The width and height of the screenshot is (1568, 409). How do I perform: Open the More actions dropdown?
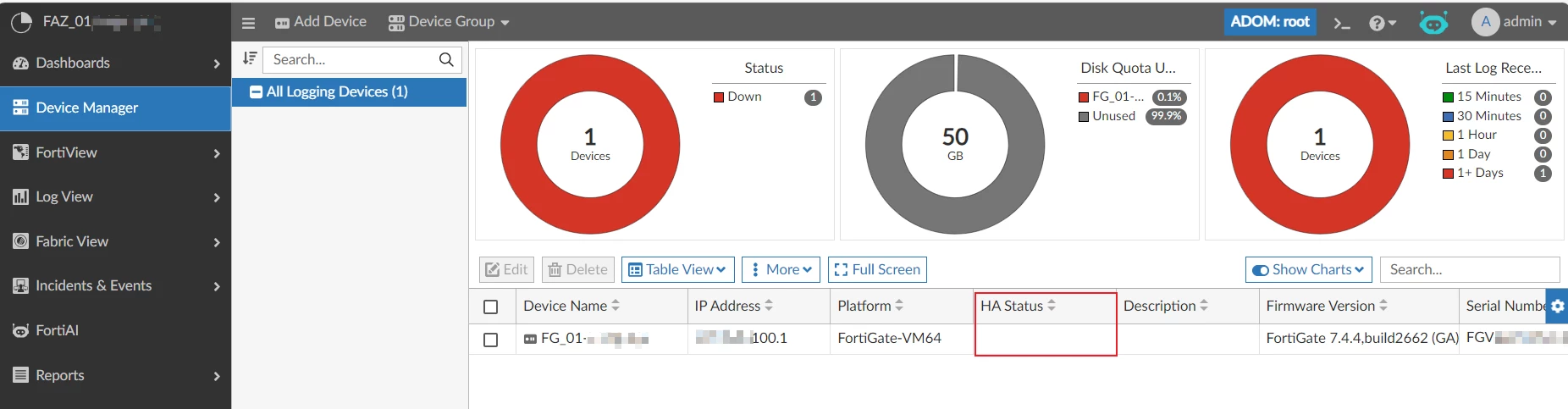coord(781,269)
